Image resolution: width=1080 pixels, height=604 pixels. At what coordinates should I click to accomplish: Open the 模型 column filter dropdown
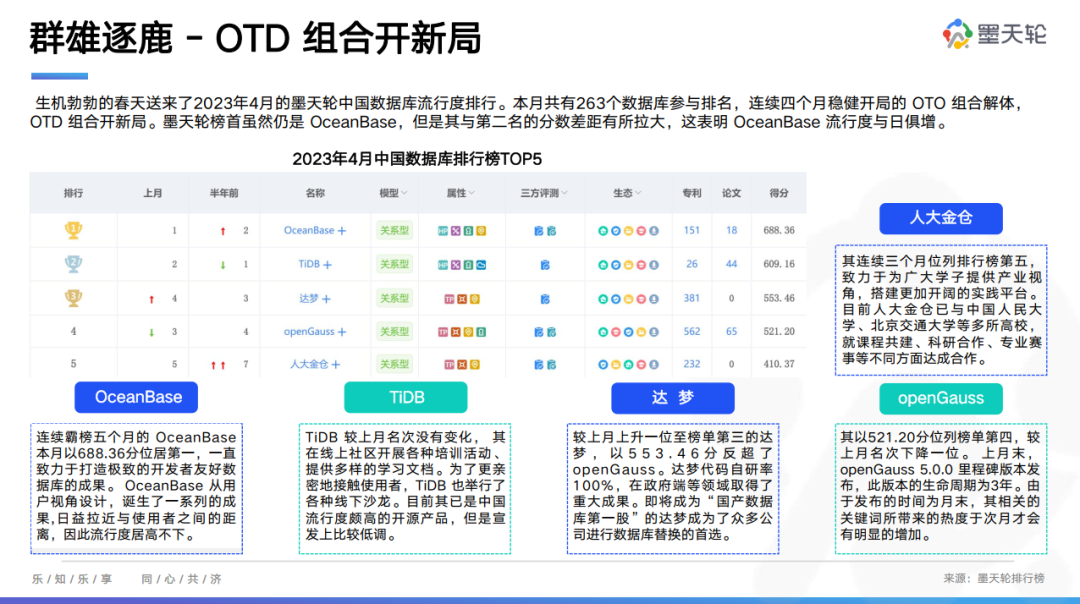pyautogui.click(x=404, y=194)
